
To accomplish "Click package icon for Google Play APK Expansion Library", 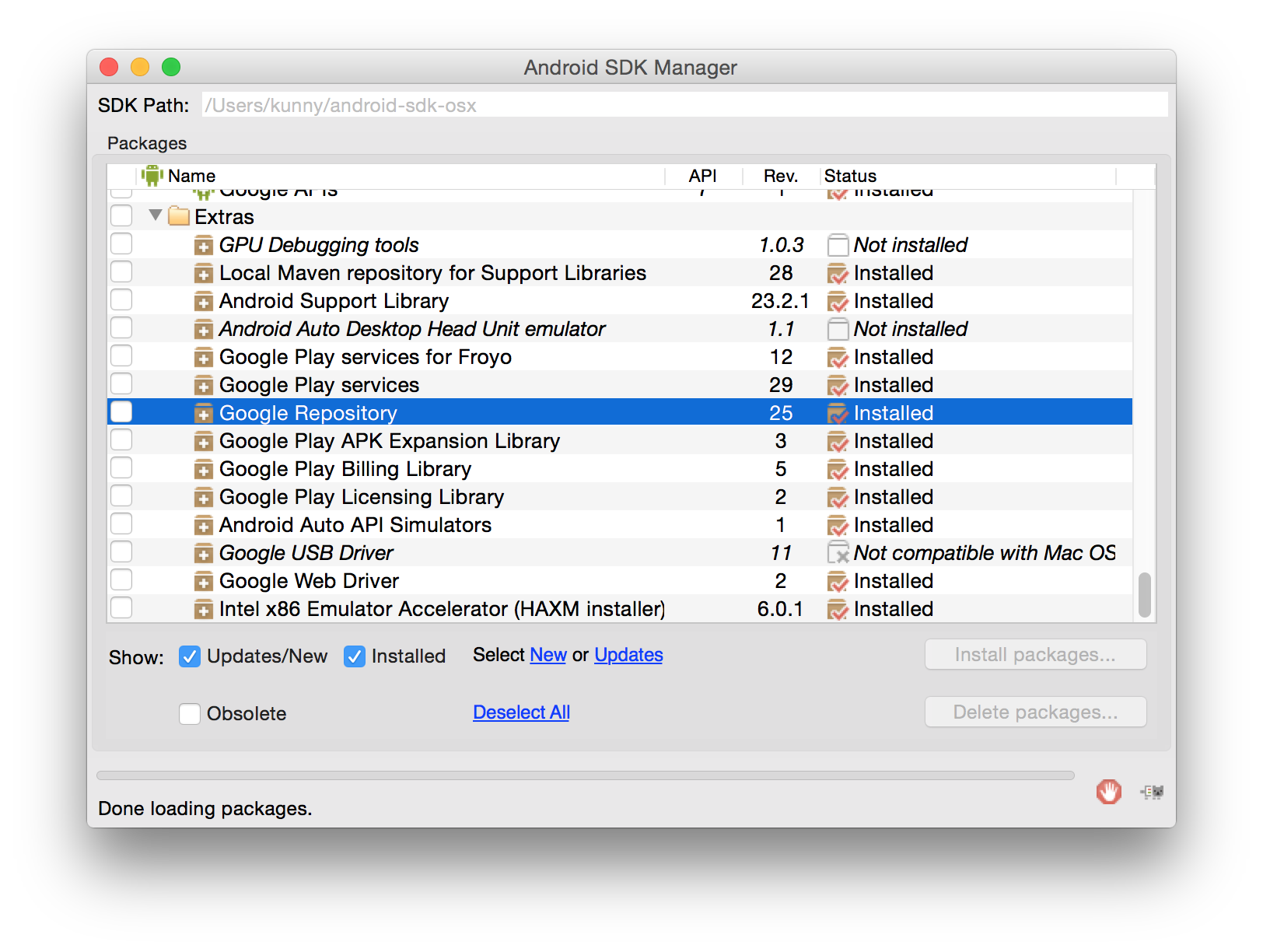I will click(x=203, y=442).
